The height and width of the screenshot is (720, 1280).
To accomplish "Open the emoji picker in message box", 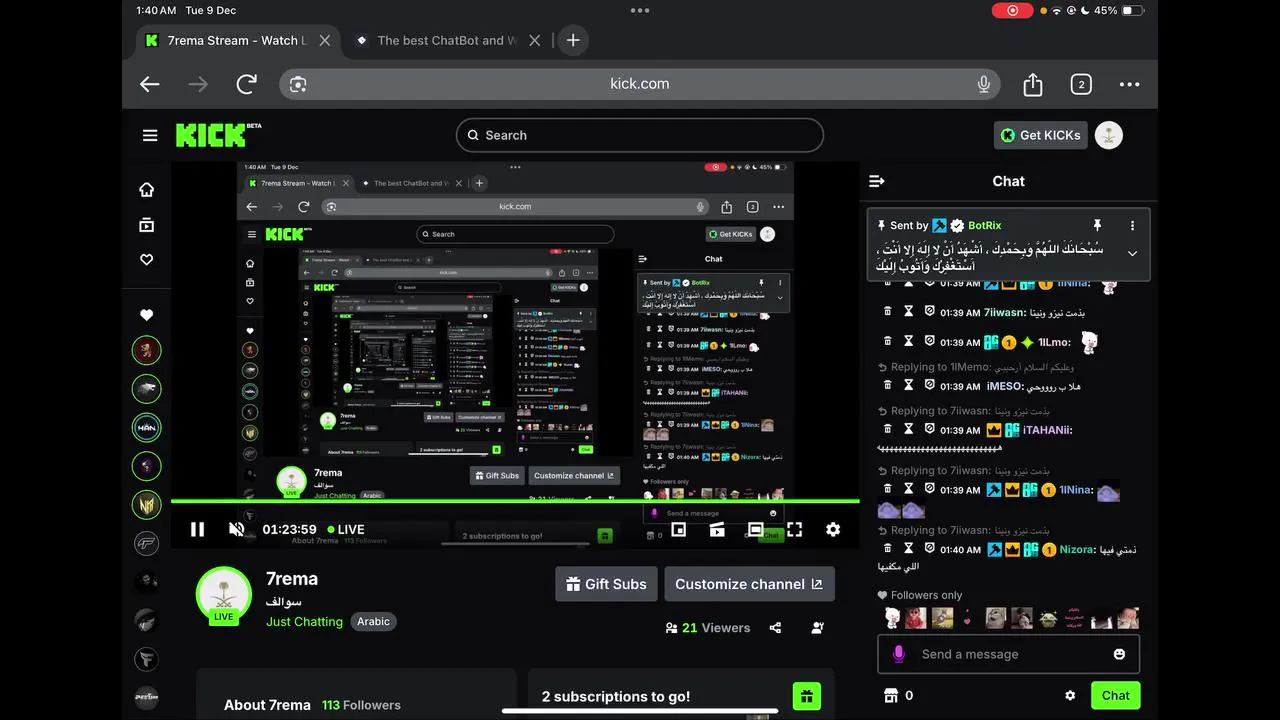I will point(1119,654).
